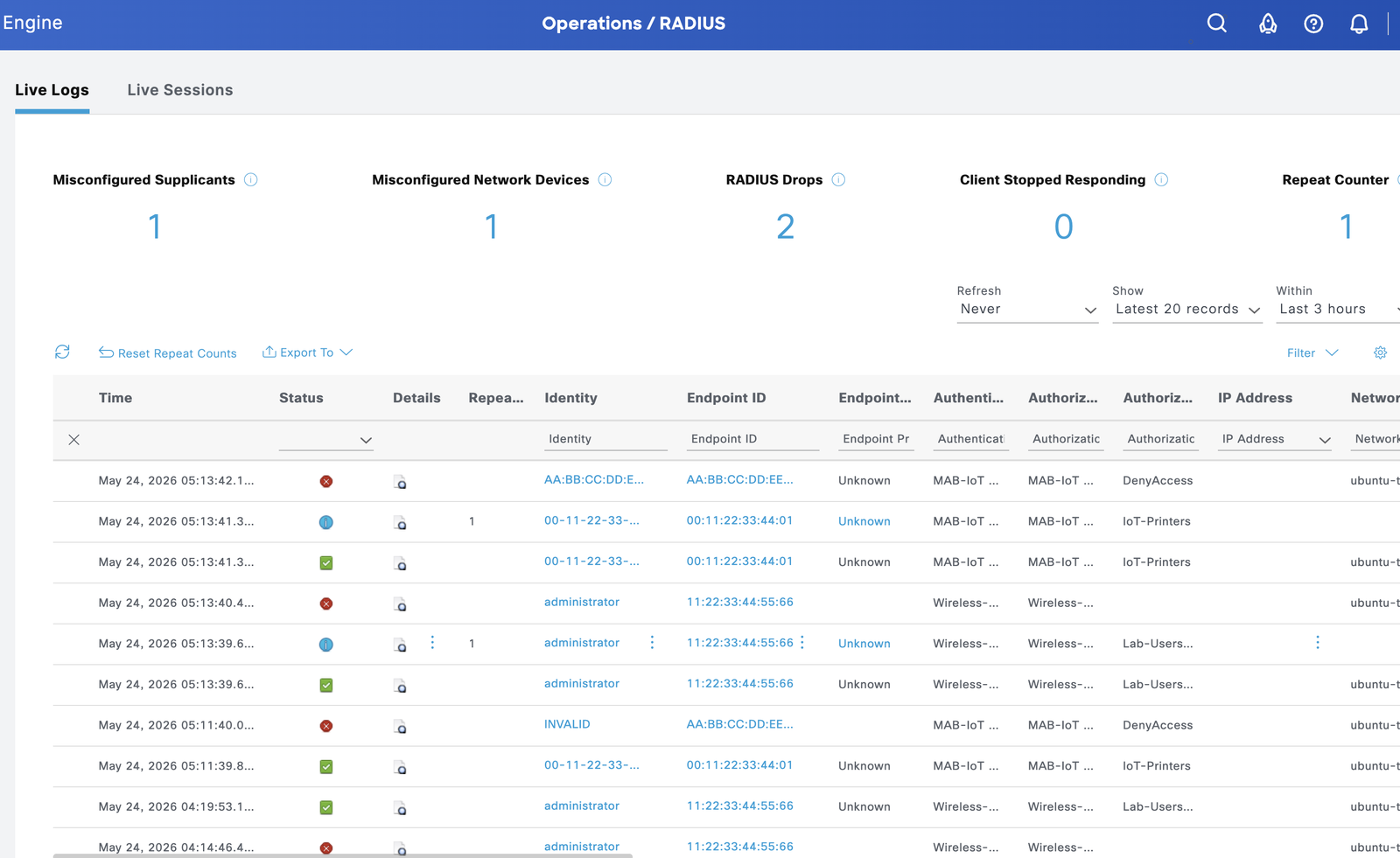Open the search icon in header
This screenshot has width=1400, height=858.
(x=1216, y=24)
